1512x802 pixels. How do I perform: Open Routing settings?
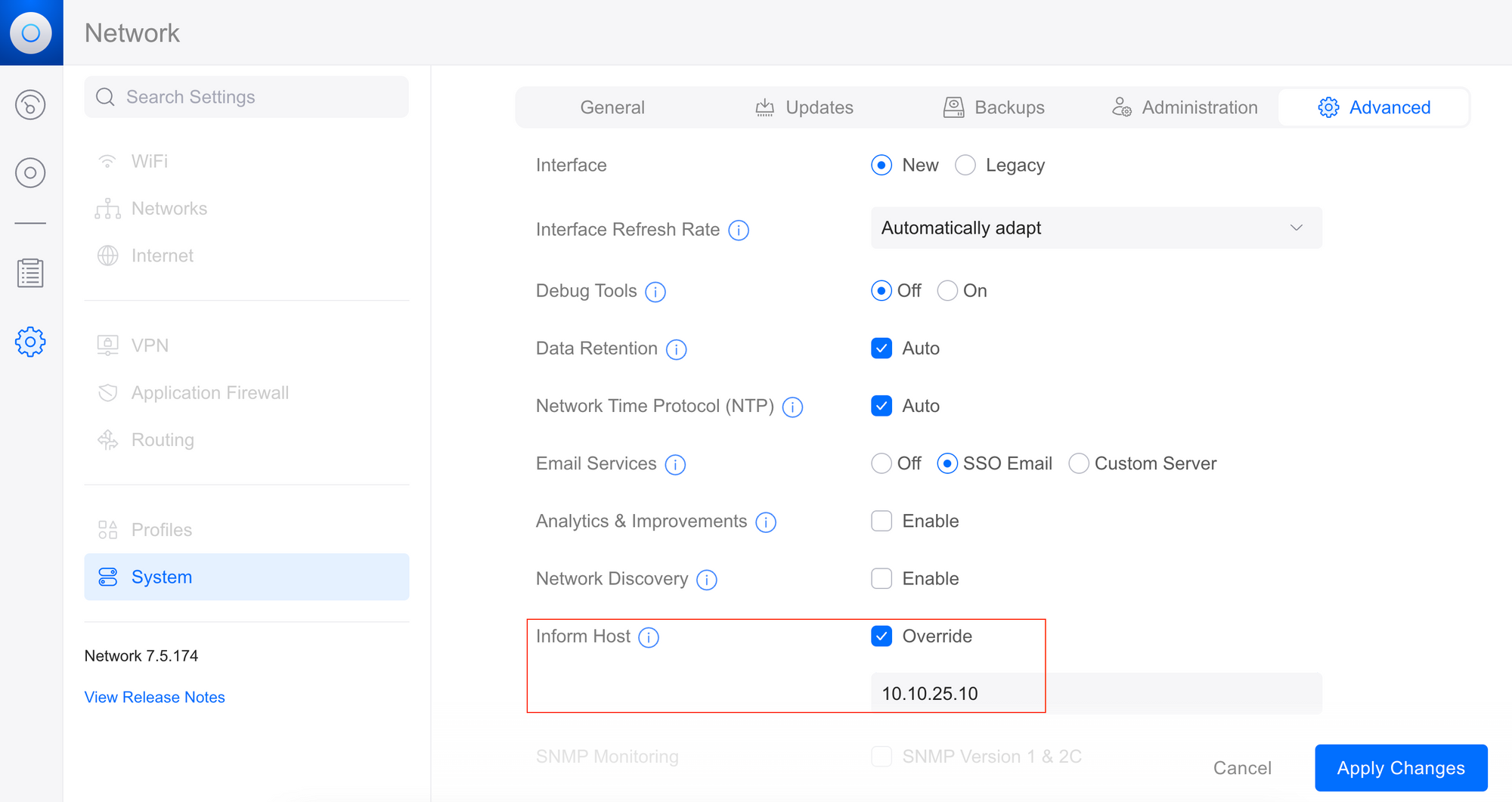pyautogui.click(x=246, y=440)
